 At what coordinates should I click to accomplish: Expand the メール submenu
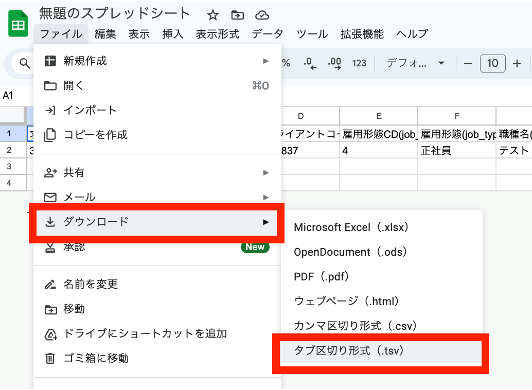tap(157, 197)
